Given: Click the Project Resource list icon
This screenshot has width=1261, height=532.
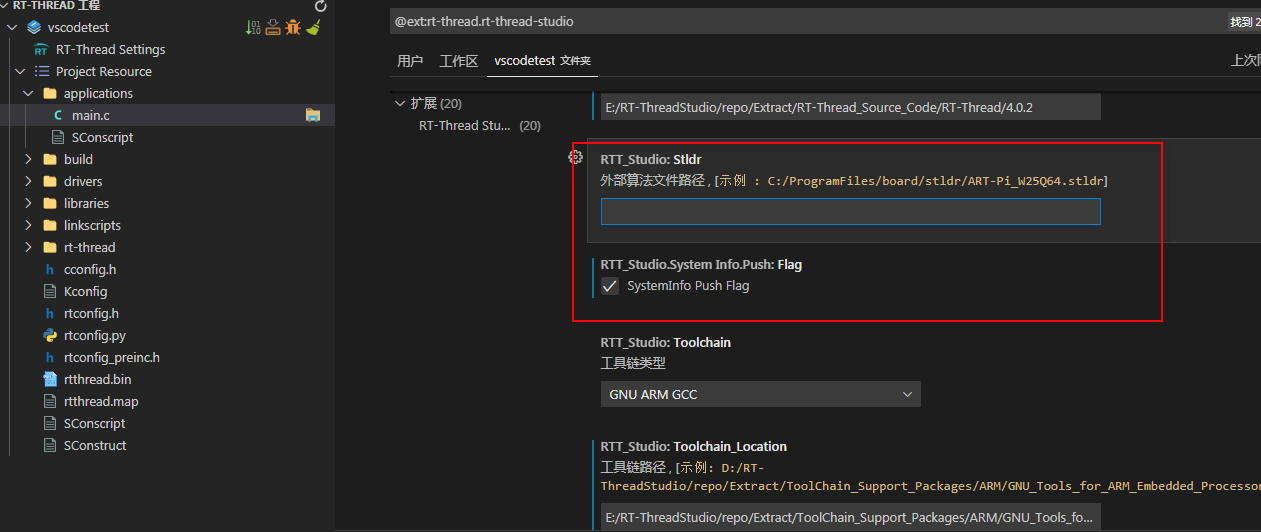Looking at the screenshot, I should pyautogui.click(x=42, y=72).
